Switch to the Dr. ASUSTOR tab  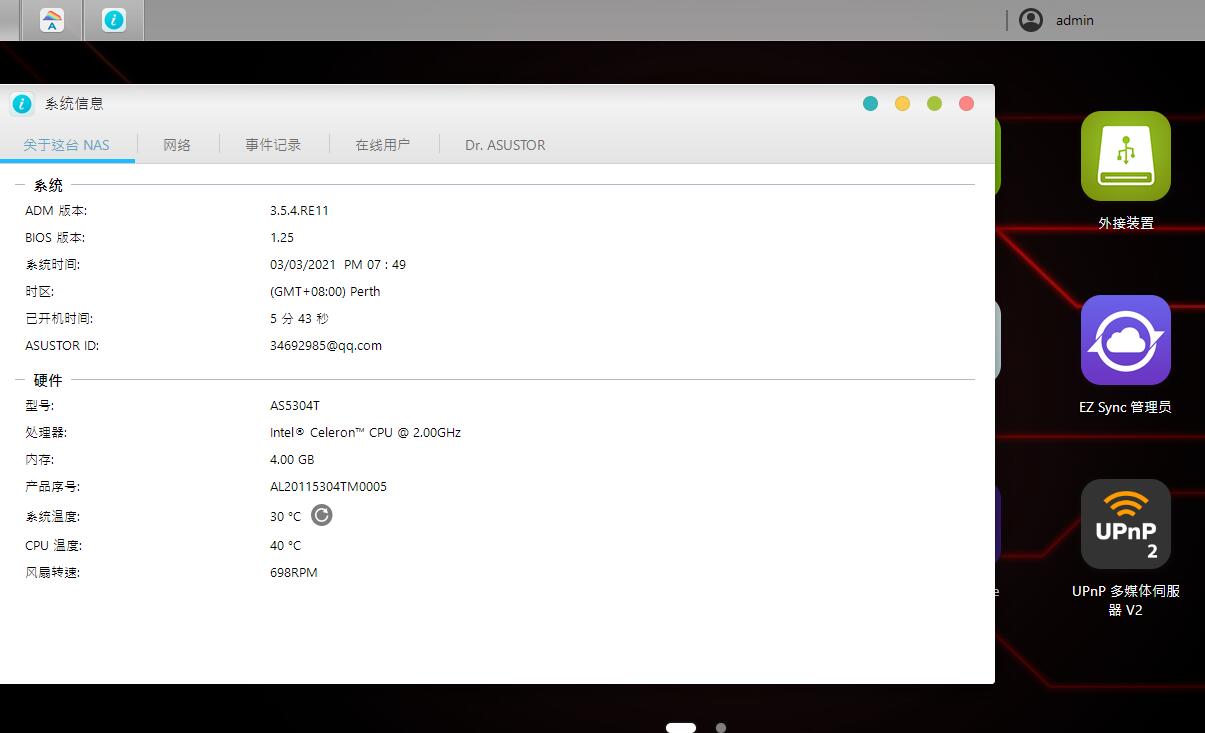coord(505,145)
